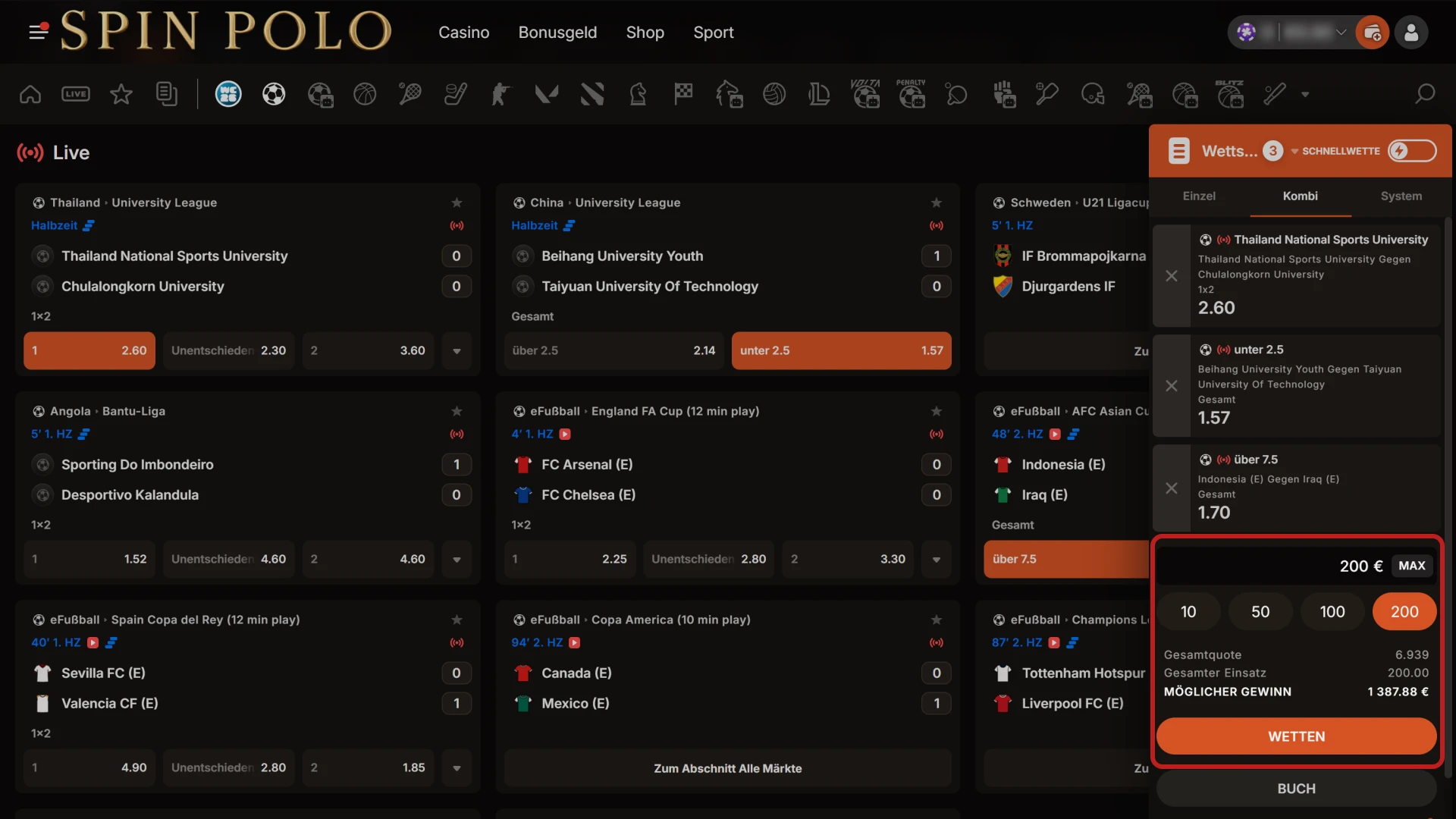Screen dimensions: 1456x819
Task: Favorite the England FA Cup match
Action: pos(937,411)
